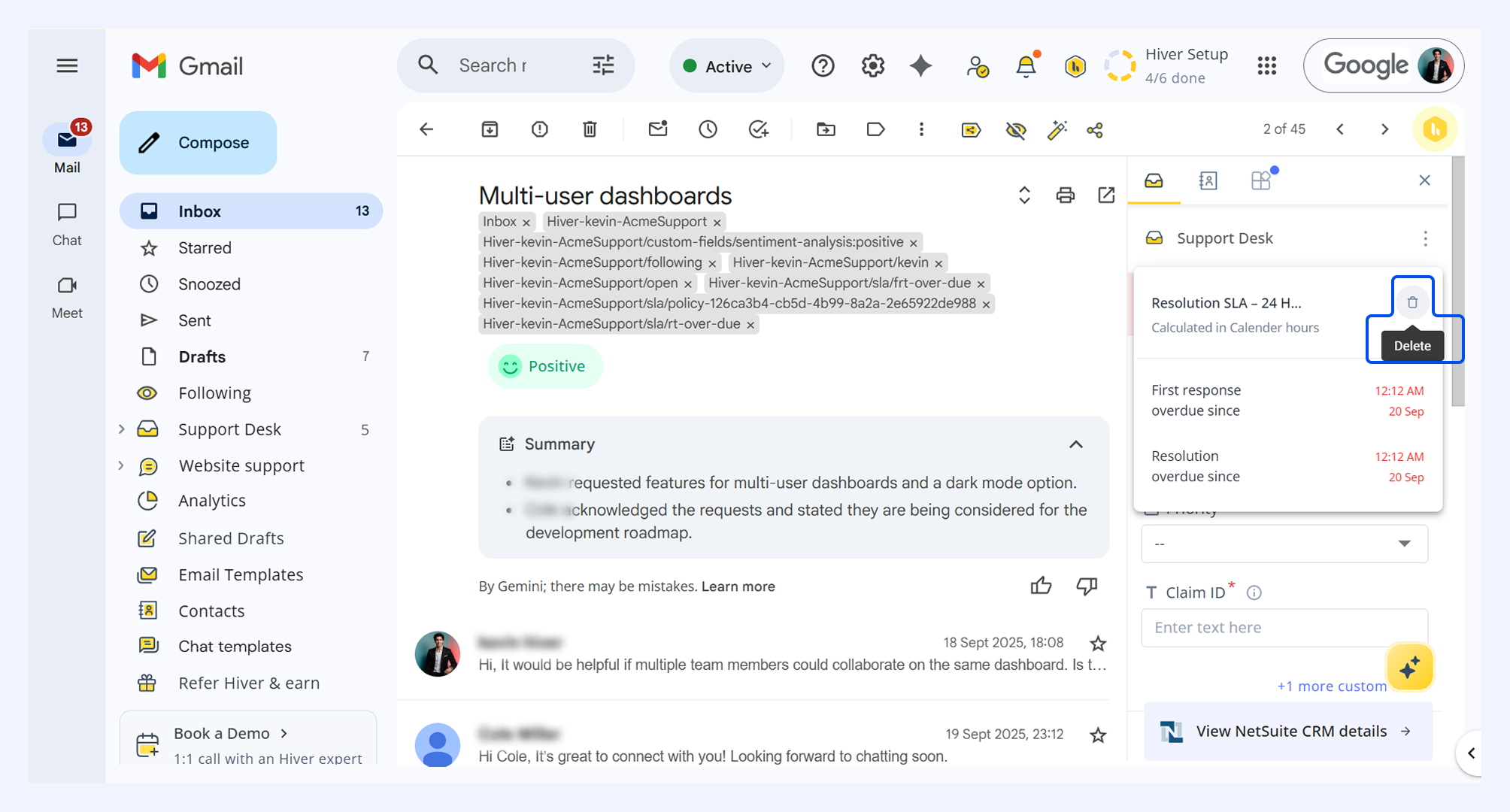Viewport: 1510px width, 812px height.
Task: Click the Hiver magic wand icon
Action: [1057, 130]
